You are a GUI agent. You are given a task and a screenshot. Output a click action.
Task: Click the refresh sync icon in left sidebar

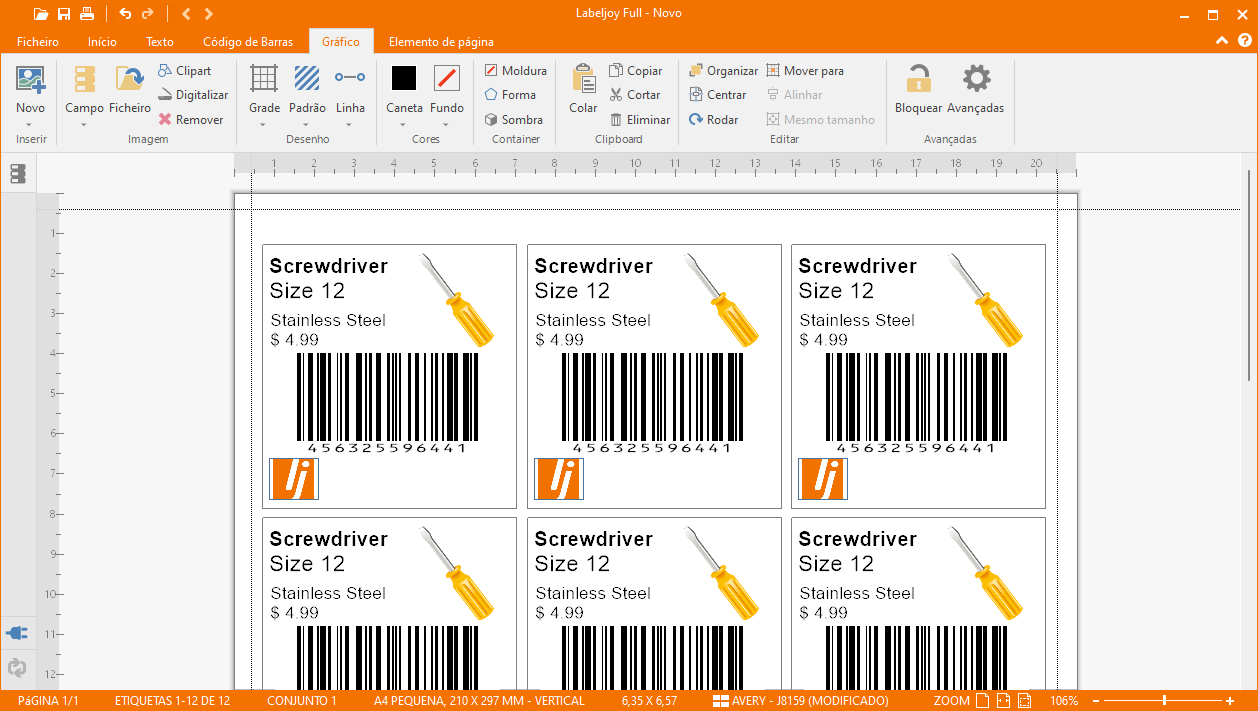point(17,667)
